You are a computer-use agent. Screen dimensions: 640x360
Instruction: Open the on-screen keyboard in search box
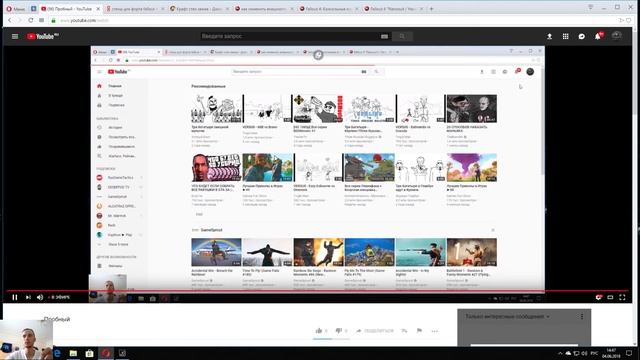coord(384,36)
